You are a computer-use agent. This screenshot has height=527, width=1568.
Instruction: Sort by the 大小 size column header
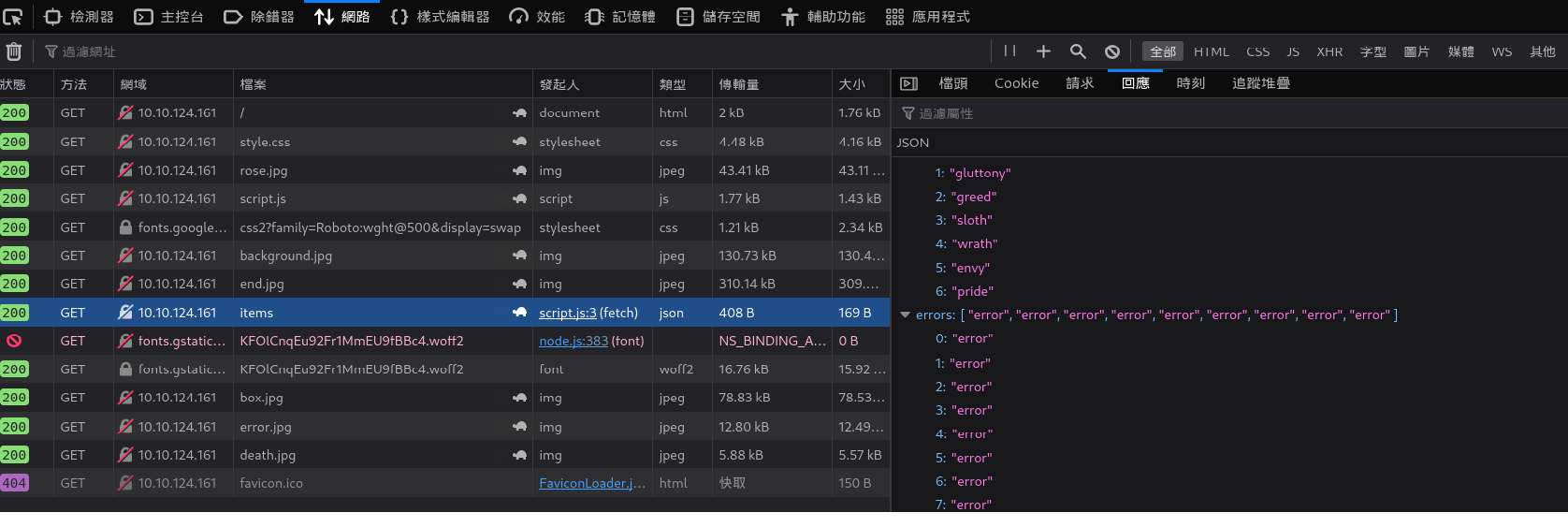coord(851,84)
